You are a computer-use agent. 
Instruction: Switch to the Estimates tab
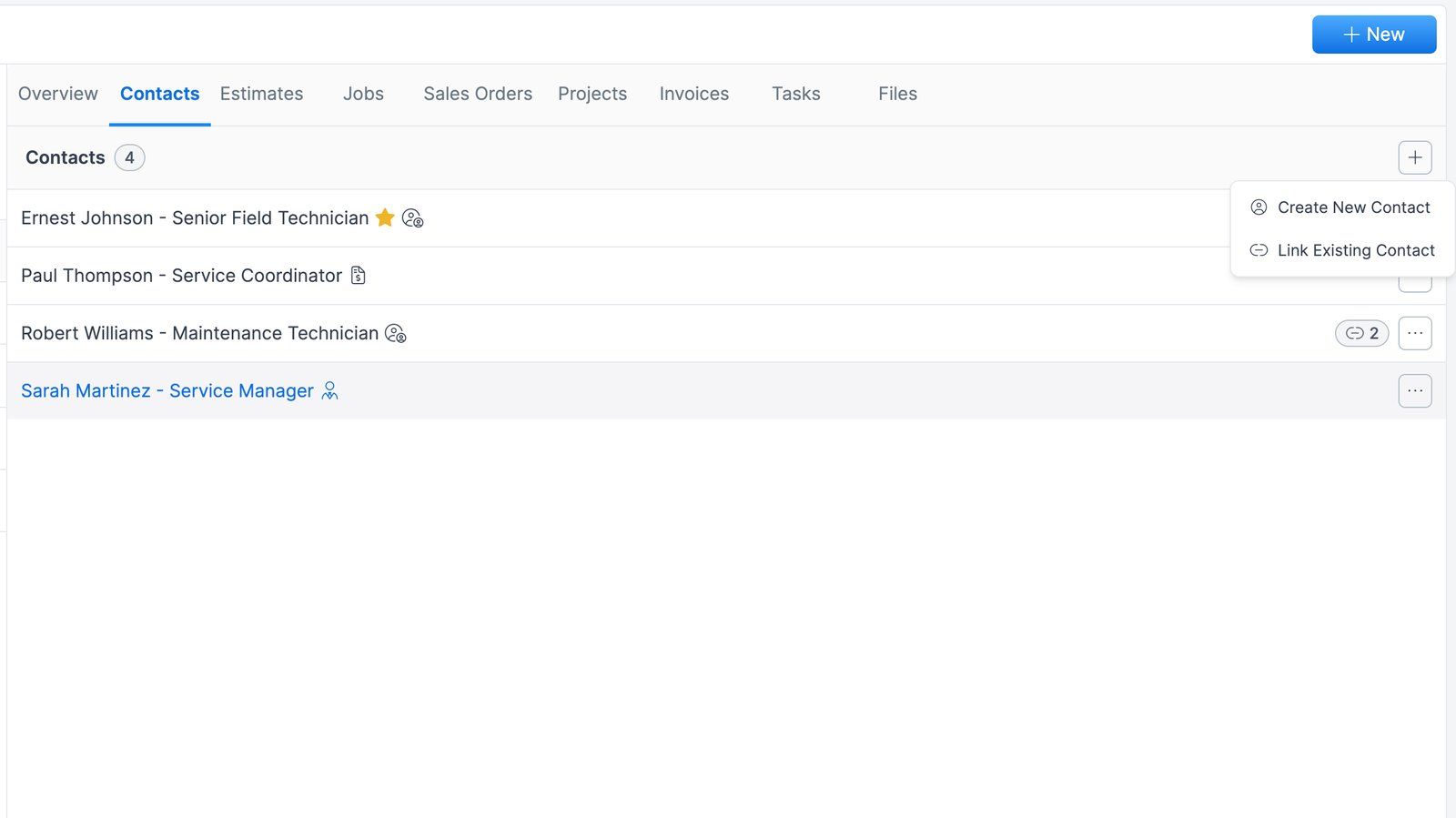click(x=261, y=94)
